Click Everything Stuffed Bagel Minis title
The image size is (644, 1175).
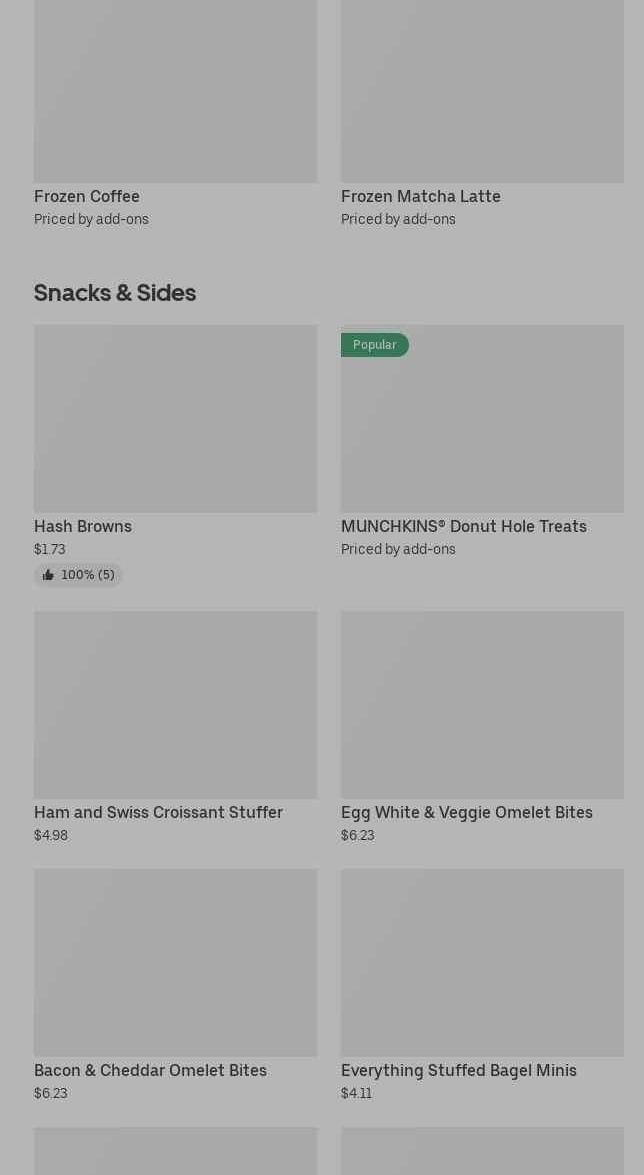(x=458, y=1071)
